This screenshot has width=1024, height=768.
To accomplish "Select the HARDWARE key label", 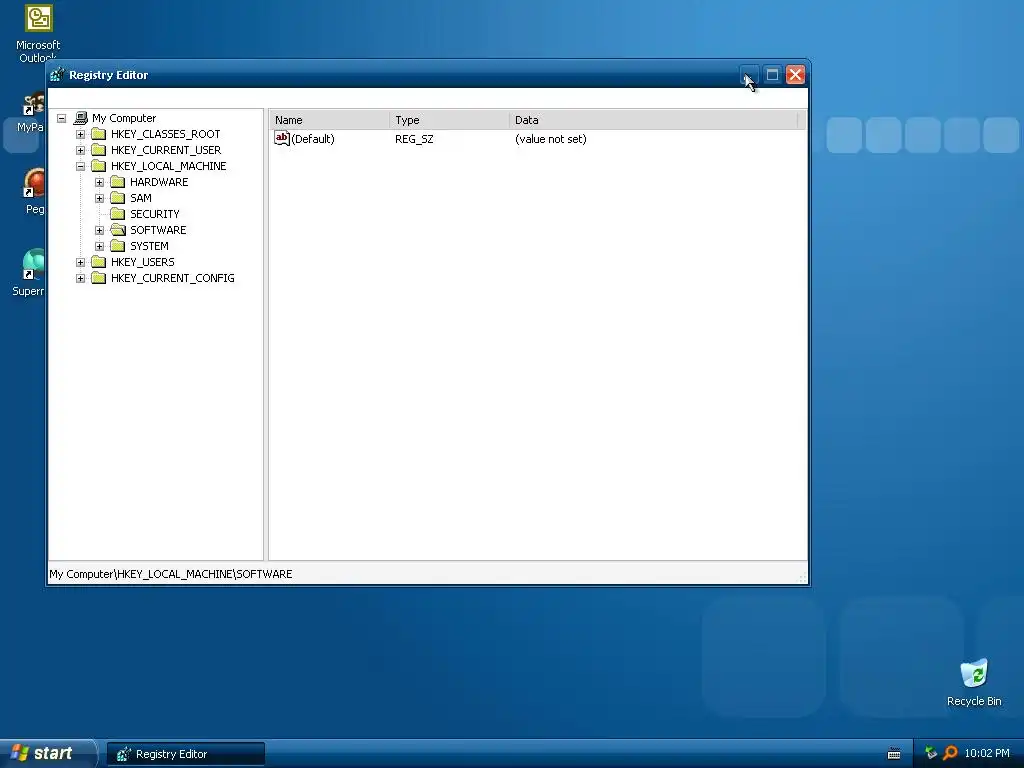I will coord(159,182).
